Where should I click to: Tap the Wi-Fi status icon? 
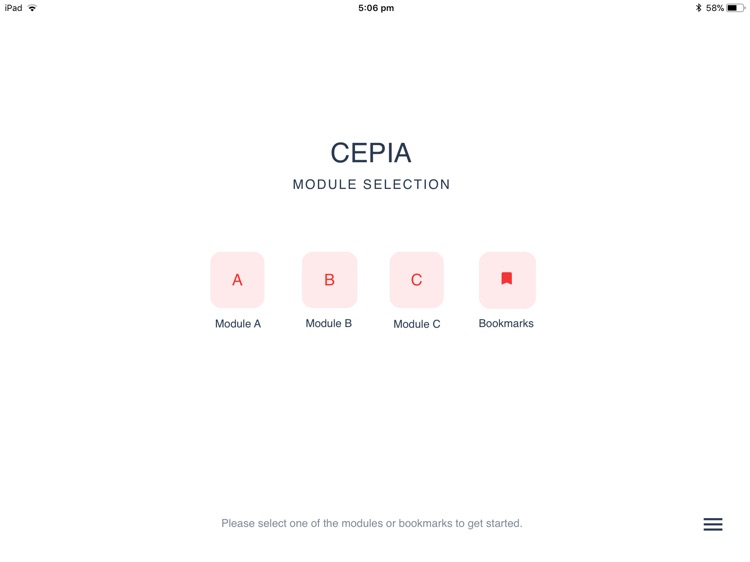click(32, 8)
